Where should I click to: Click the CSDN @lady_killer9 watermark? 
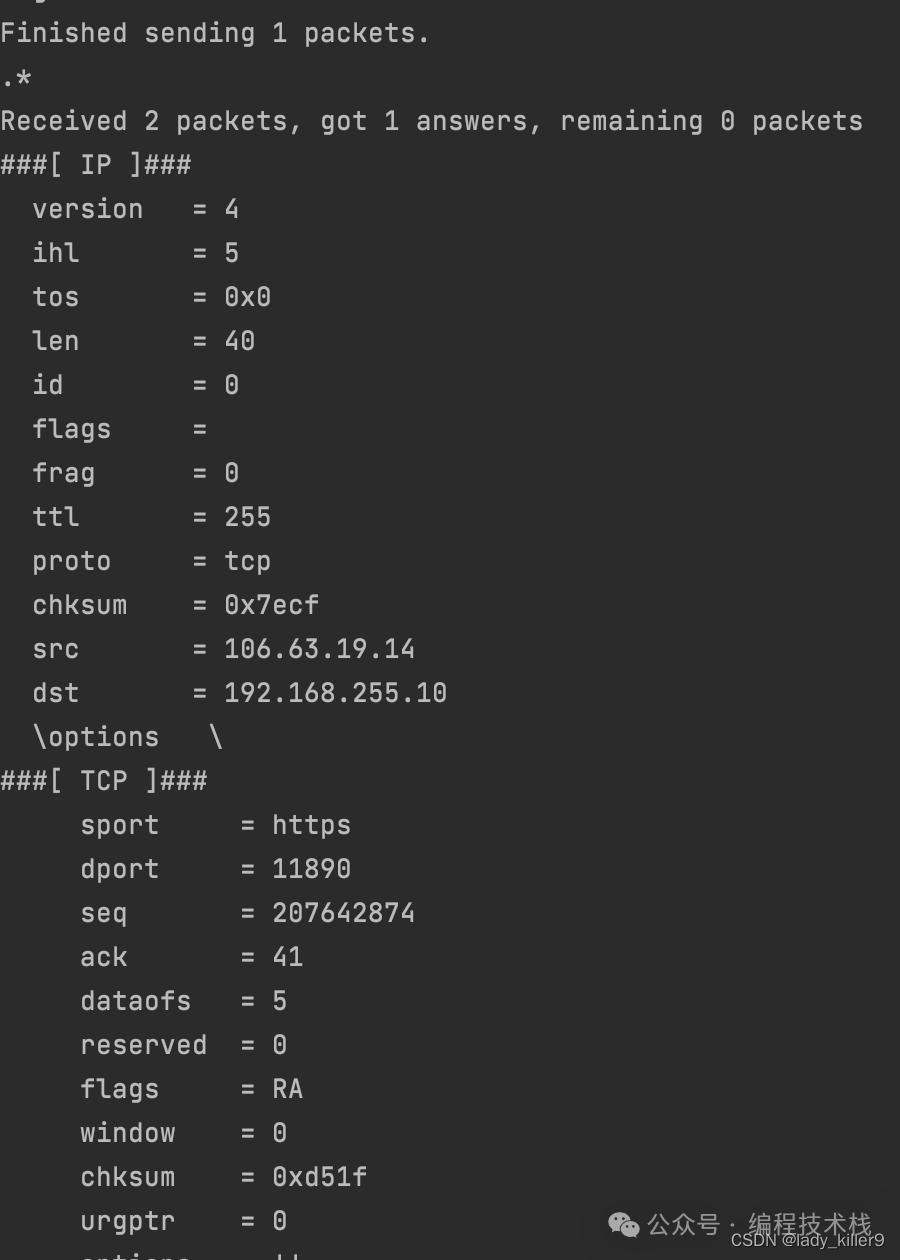pyautogui.click(x=808, y=1241)
